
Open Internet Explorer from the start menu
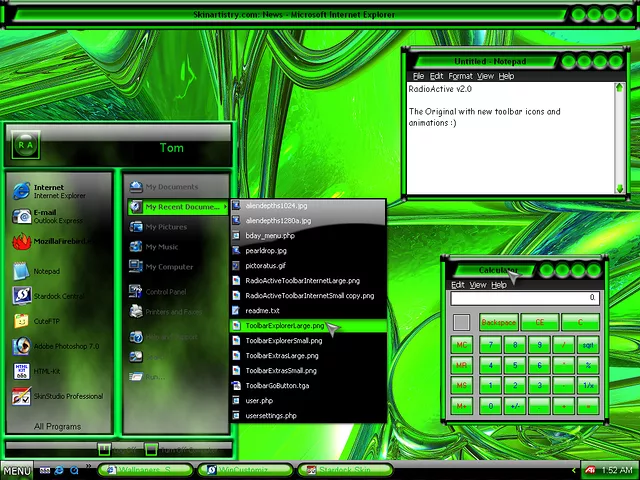click(50, 191)
